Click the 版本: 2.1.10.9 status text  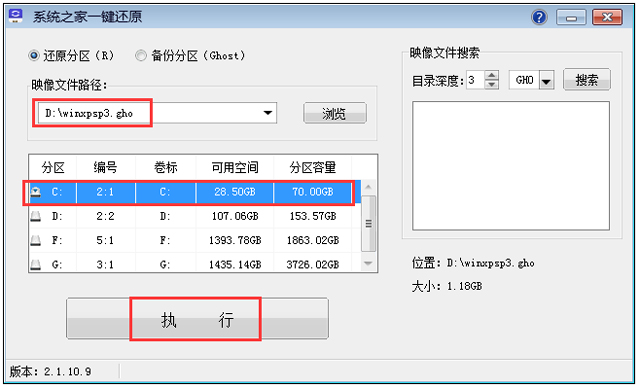pyautogui.click(x=50, y=371)
